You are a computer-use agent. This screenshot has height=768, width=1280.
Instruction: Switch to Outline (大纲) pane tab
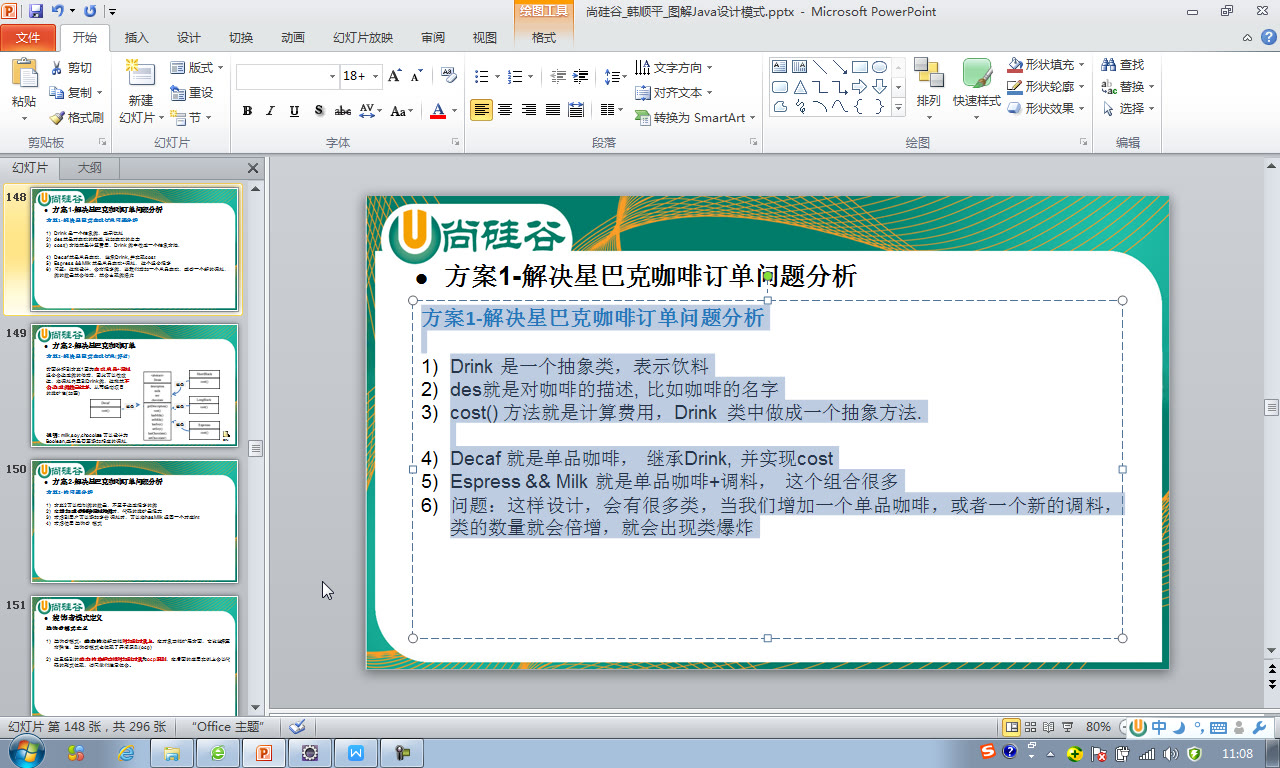pyautogui.click(x=90, y=168)
